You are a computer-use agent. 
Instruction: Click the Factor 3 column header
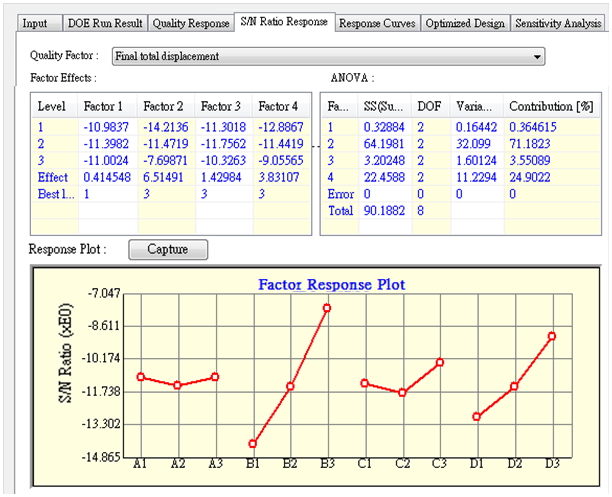tap(224, 106)
